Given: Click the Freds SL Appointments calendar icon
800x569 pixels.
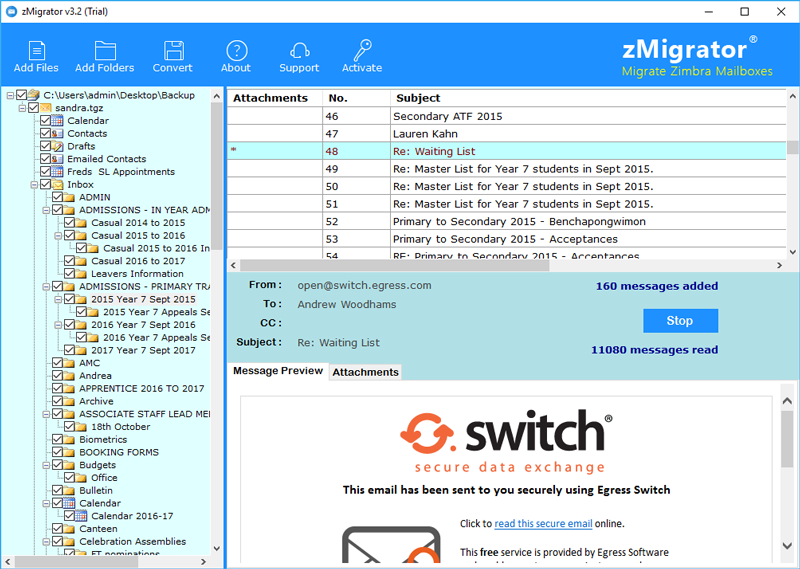Looking at the screenshot, I should pyautogui.click(x=58, y=171).
